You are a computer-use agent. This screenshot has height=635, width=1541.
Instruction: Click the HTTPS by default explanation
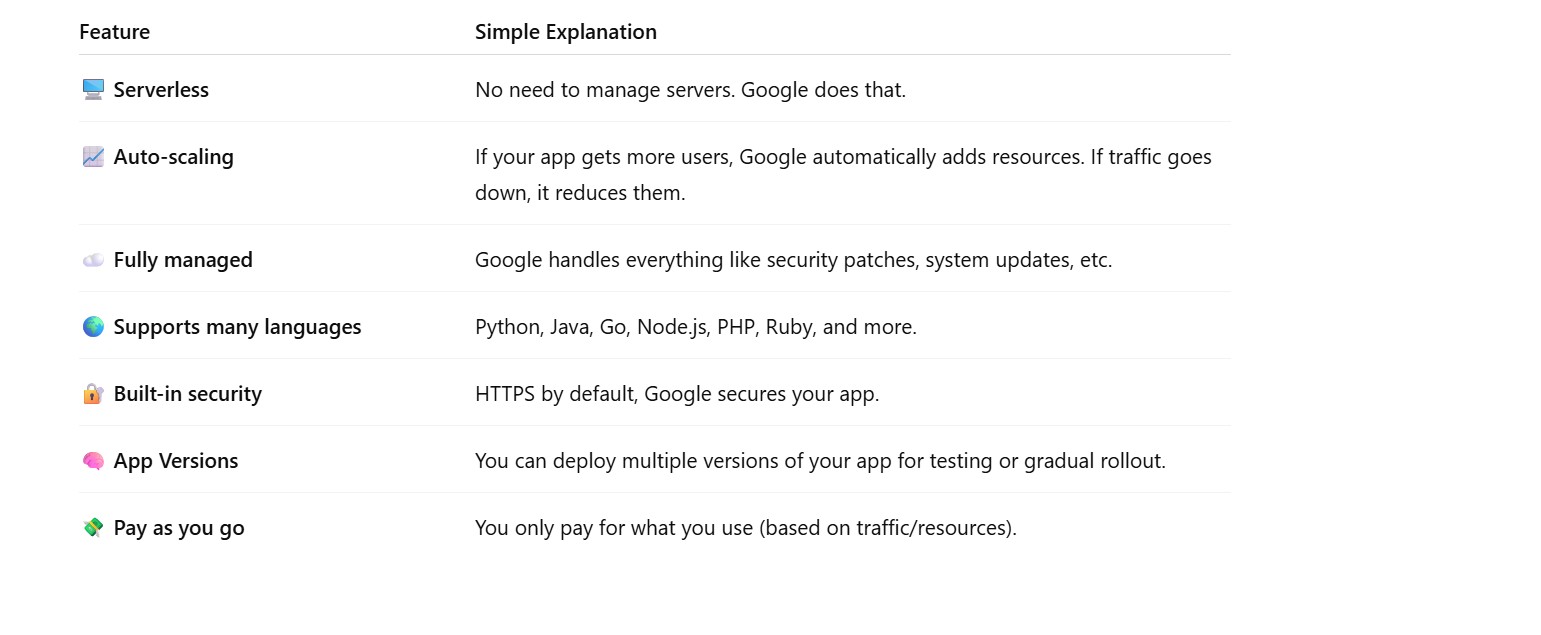point(677,394)
